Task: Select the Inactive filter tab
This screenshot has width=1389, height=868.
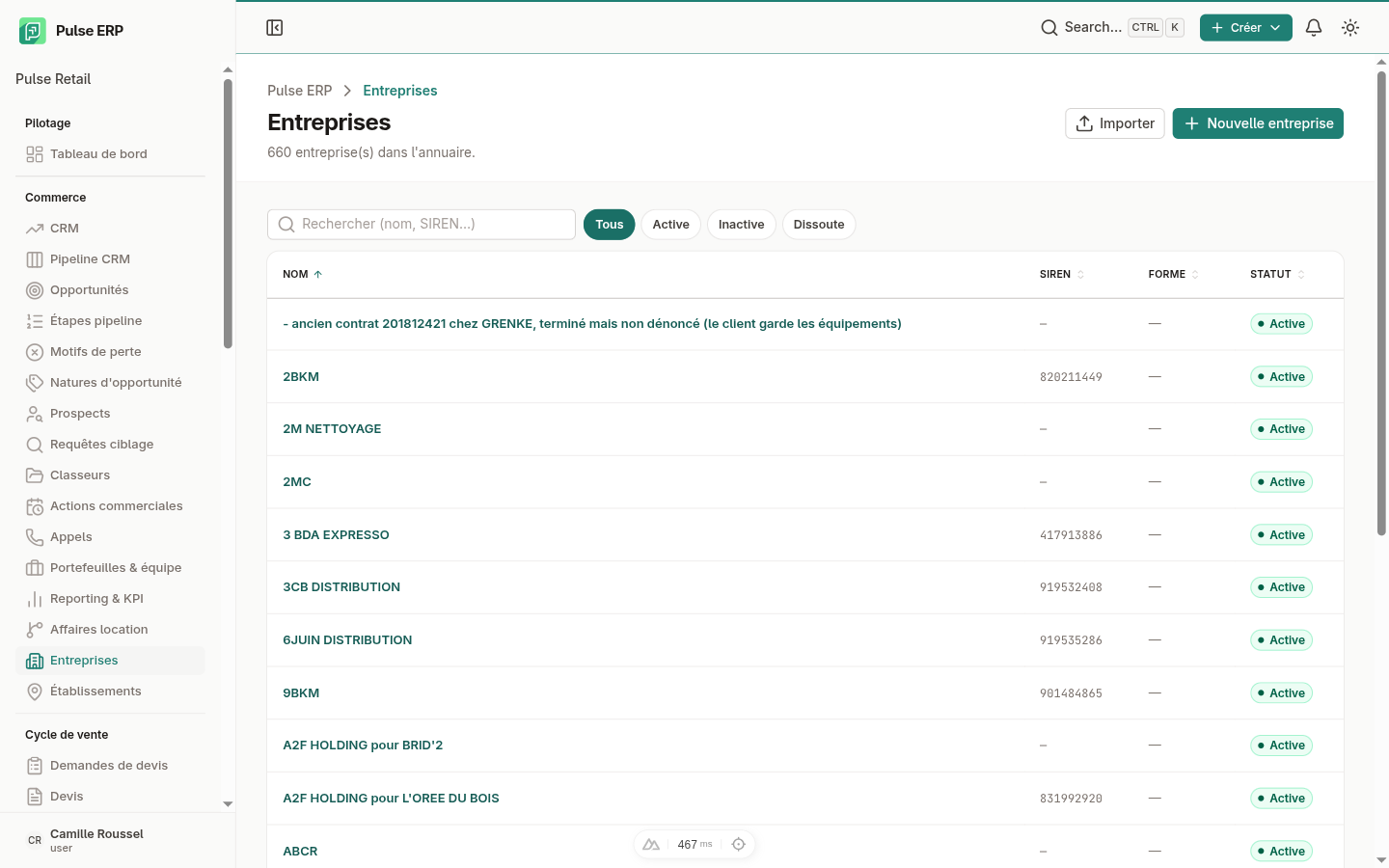Action: 741,225
